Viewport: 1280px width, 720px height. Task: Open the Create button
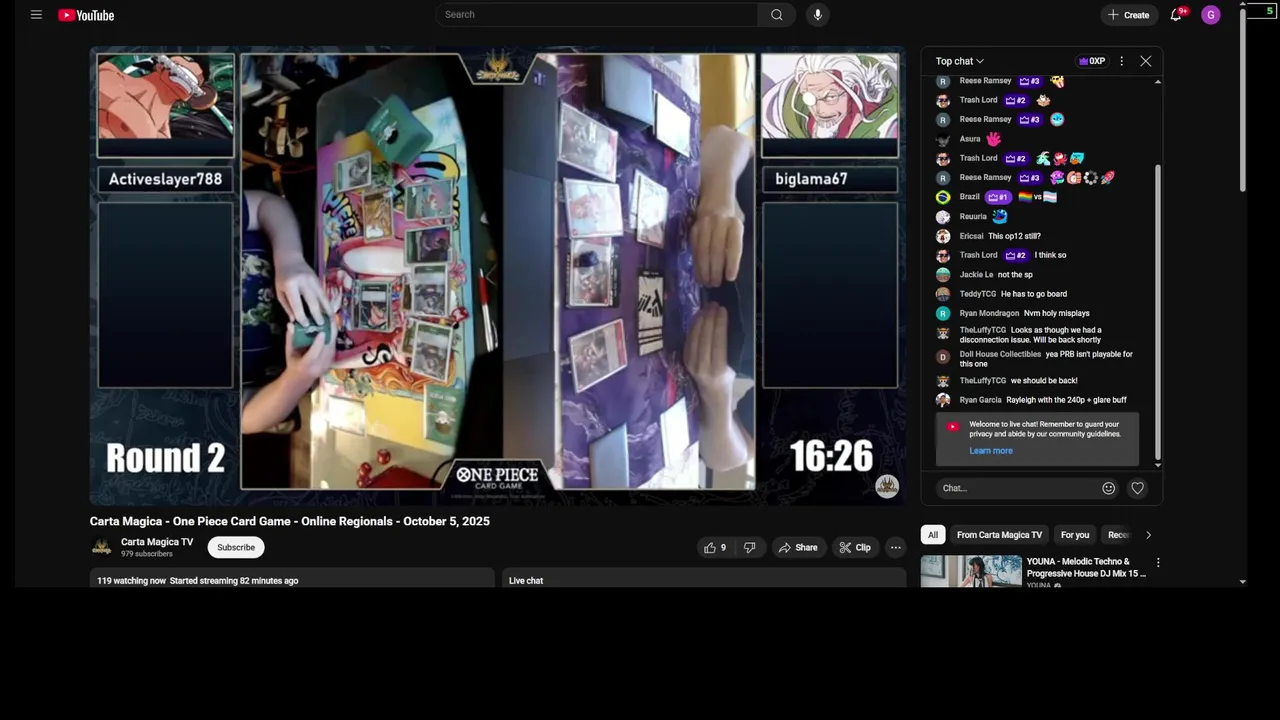tap(1128, 15)
